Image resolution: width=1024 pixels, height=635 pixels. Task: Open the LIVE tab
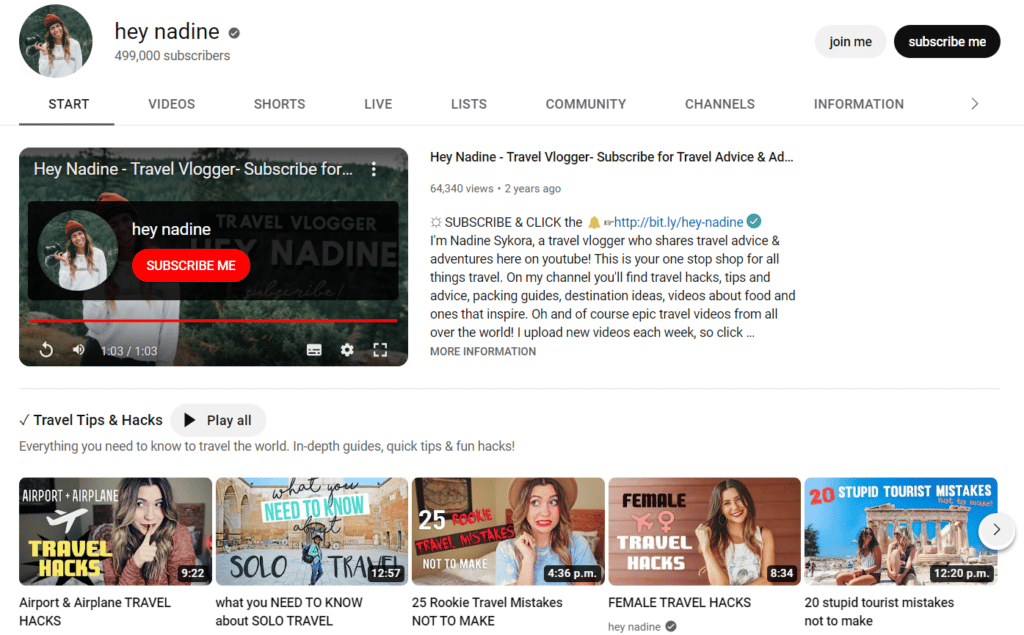coord(378,104)
